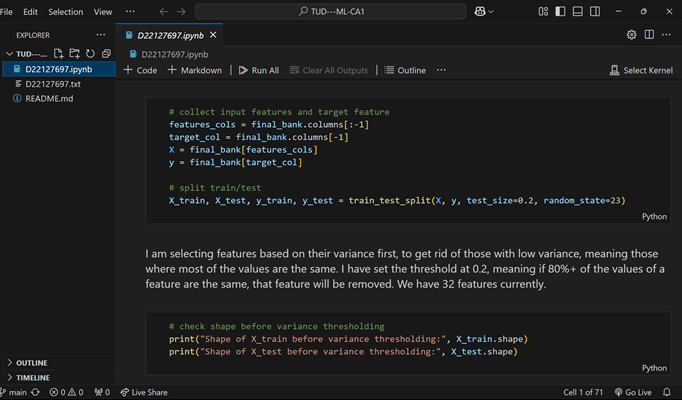Clear All Outputs of the notebook

point(329,70)
